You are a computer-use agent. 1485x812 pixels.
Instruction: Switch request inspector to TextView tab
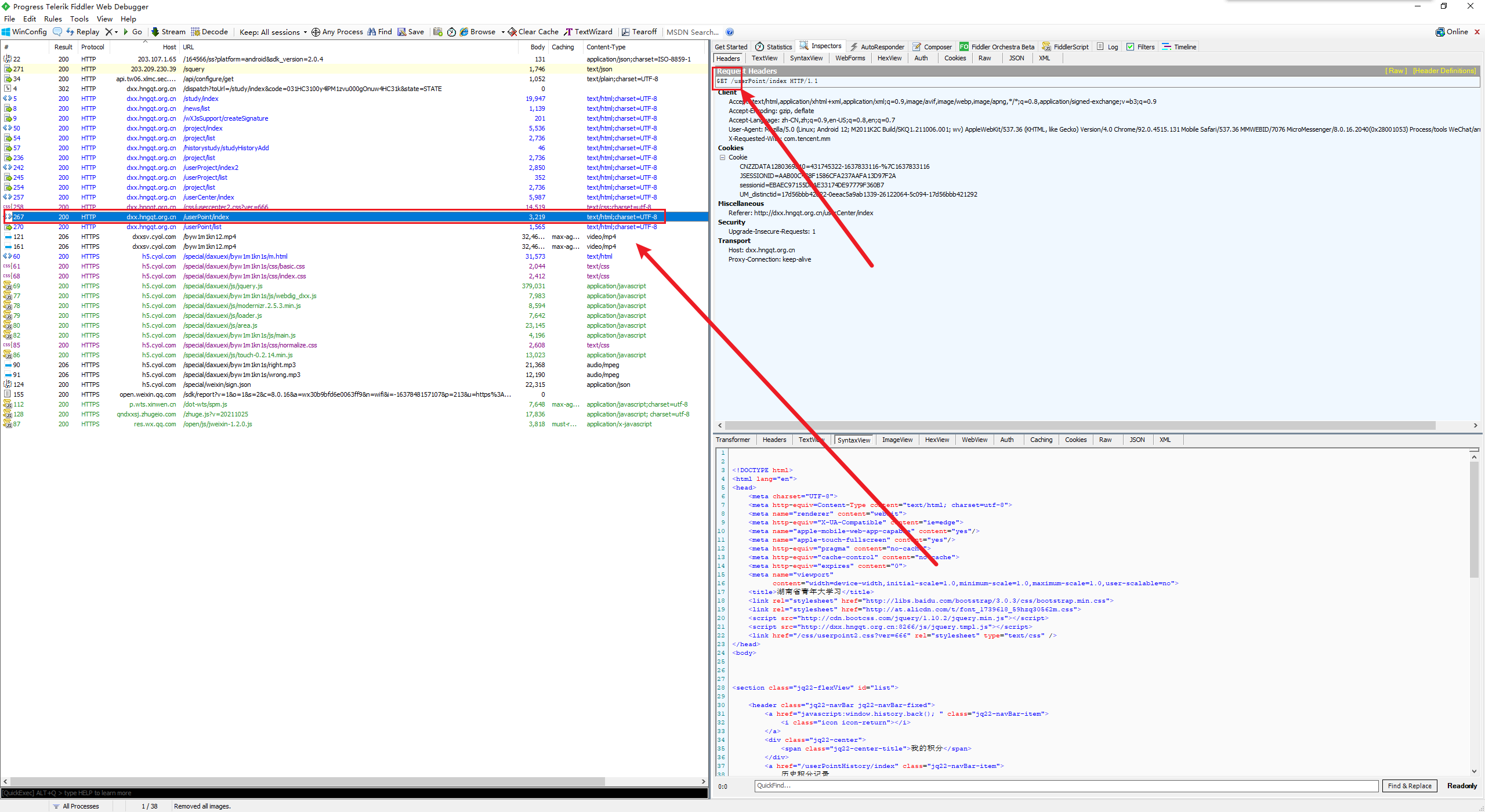point(764,58)
